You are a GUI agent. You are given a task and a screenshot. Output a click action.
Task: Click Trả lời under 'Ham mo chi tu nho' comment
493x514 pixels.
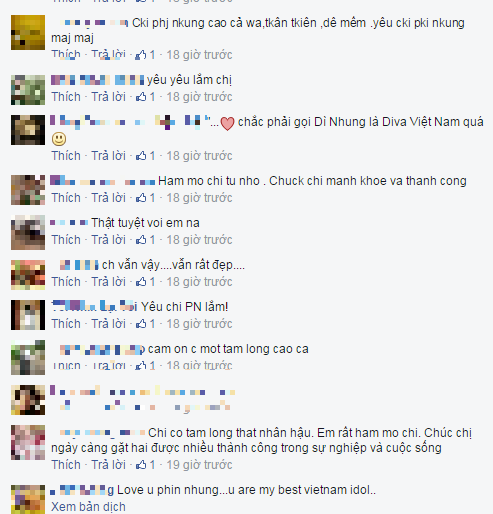109,198
